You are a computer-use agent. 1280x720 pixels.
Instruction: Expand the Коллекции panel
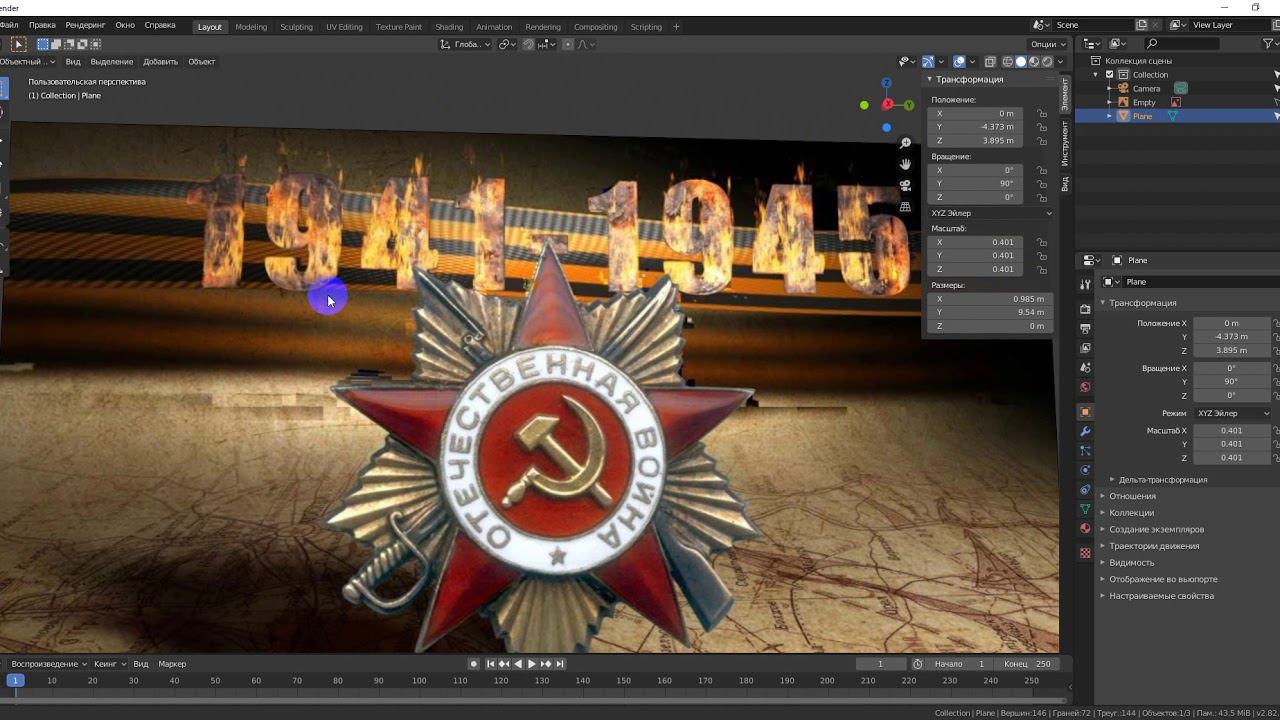(x=1131, y=513)
